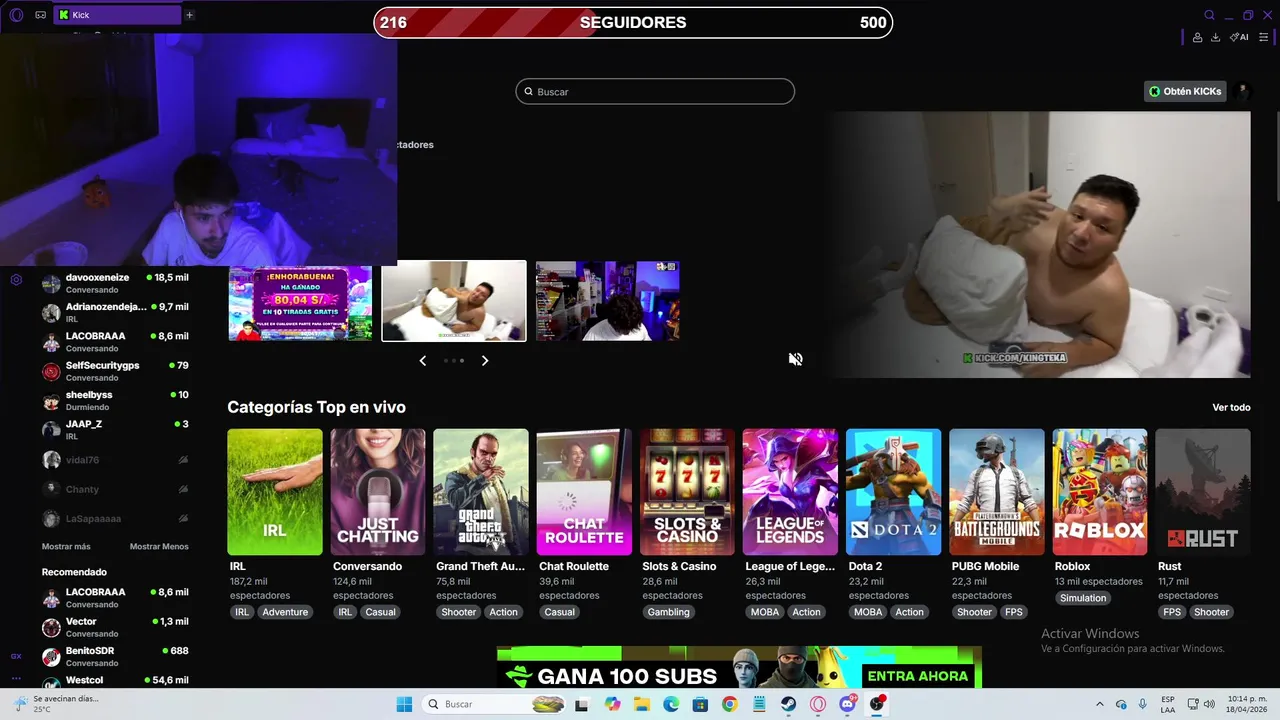Open Grand Theft Auto category card
The height and width of the screenshot is (720, 1280).
(x=481, y=492)
